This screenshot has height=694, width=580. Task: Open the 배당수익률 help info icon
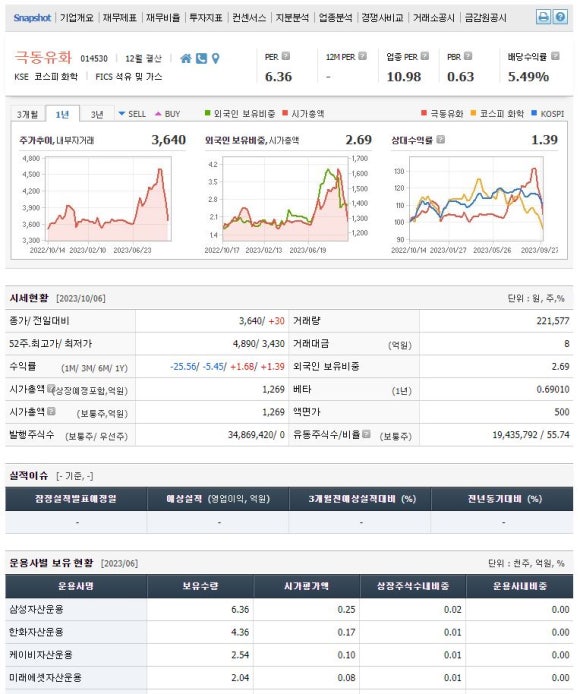click(x=555, y=56)
